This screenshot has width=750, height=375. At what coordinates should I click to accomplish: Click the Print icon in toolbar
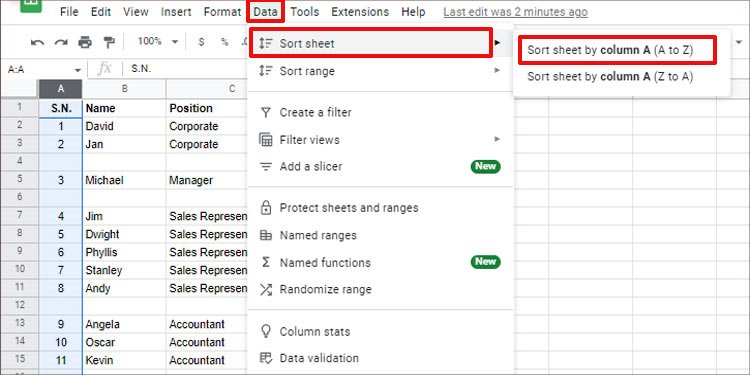[x=85, y=43]
